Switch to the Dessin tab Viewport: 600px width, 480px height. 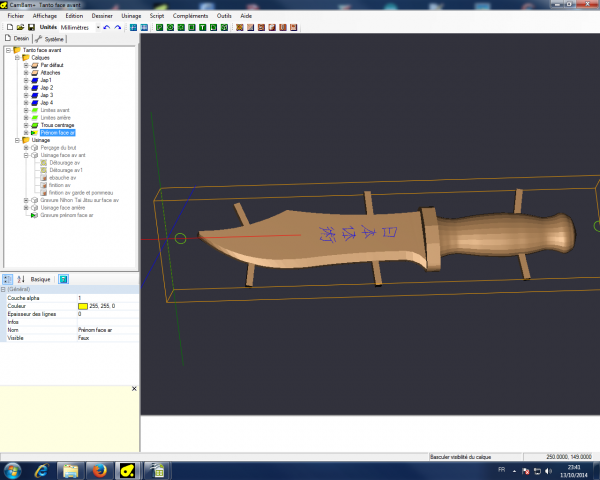click(x=17, y=38)
